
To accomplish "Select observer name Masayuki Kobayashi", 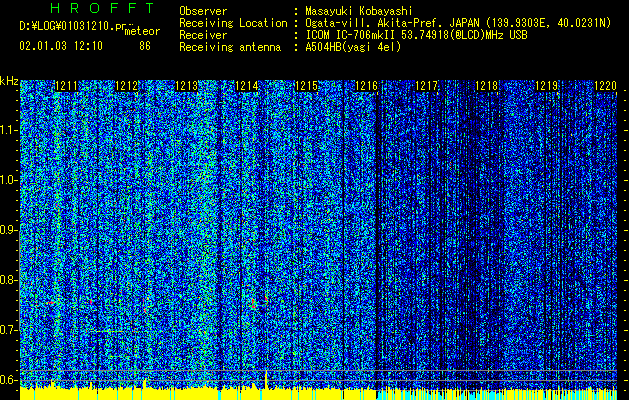I will click(359, 11).
